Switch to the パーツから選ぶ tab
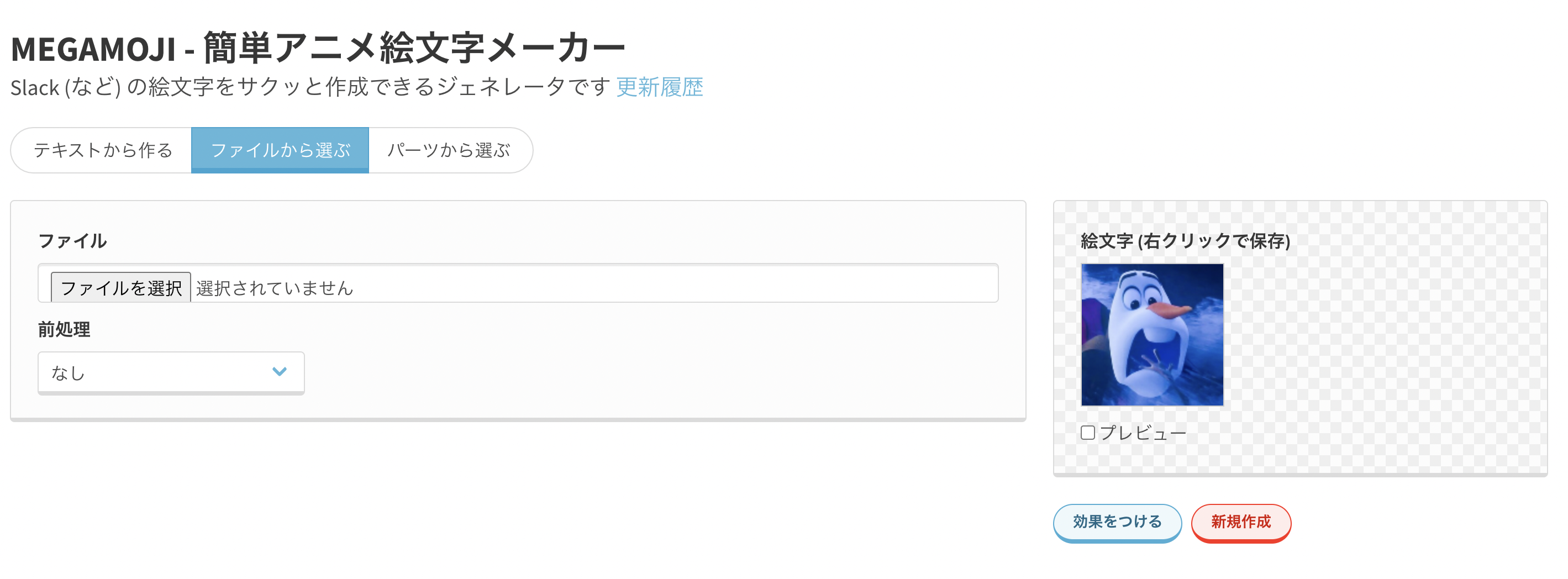The height and width of the screenshot is (579, 1568). tap(449, 150)
